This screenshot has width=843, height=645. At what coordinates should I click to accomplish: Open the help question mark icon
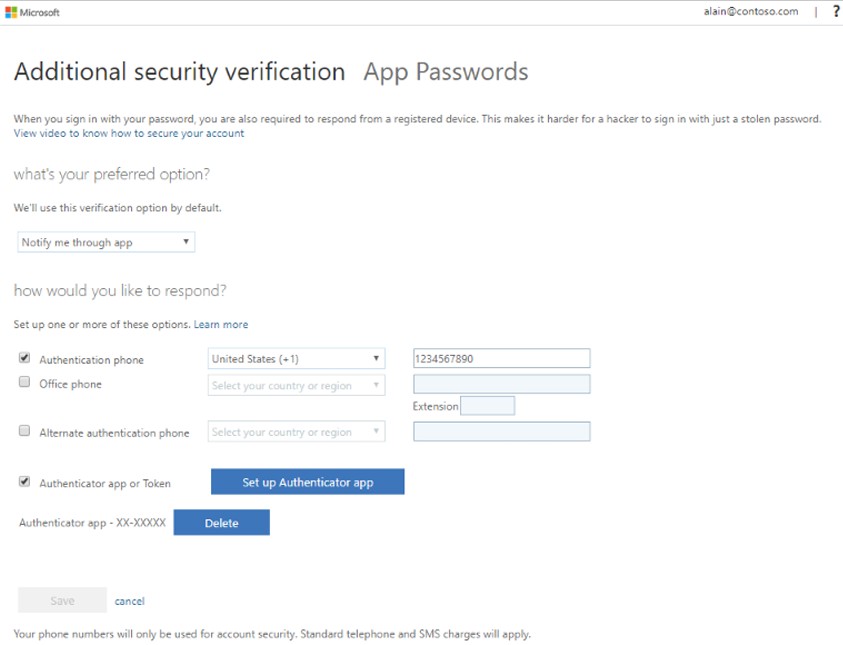835,12
